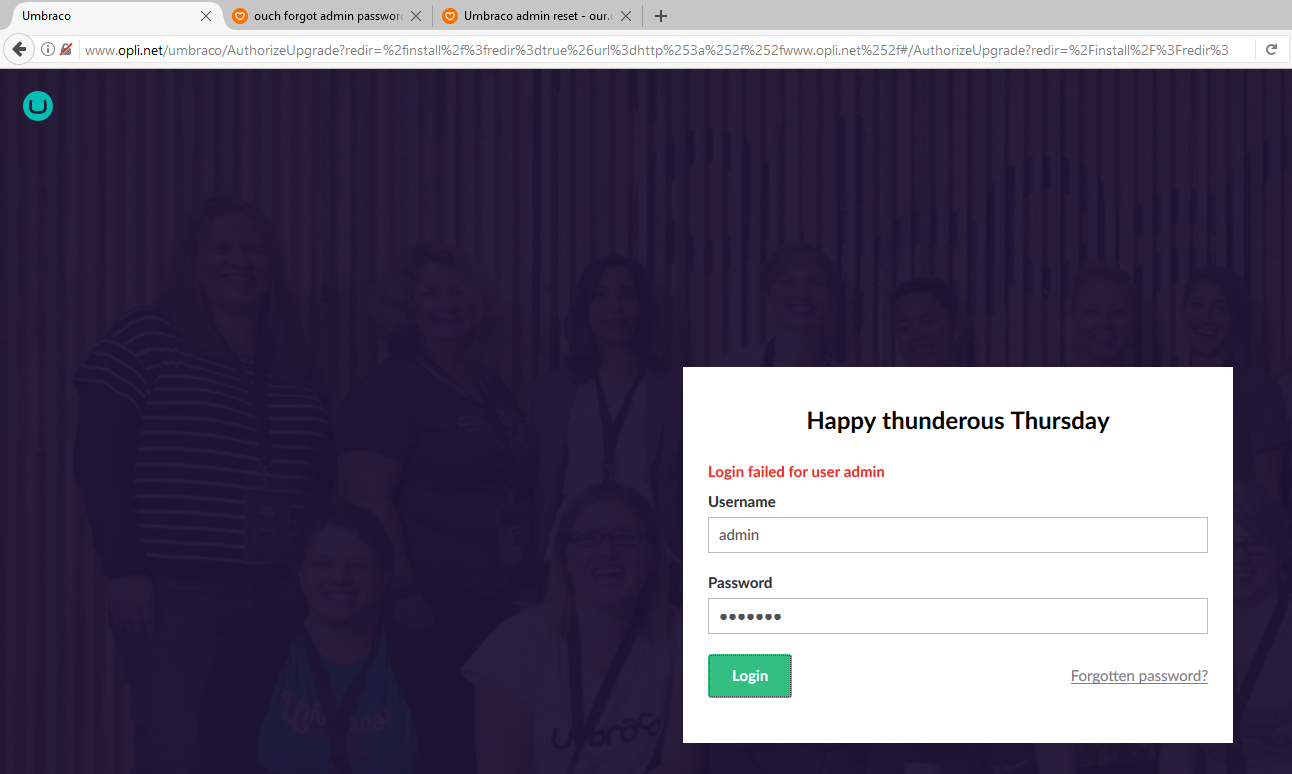Open the site information icon in address bar
This screenshot has width=1292, height=774.
pyautogui.click(x=47, y=50)
